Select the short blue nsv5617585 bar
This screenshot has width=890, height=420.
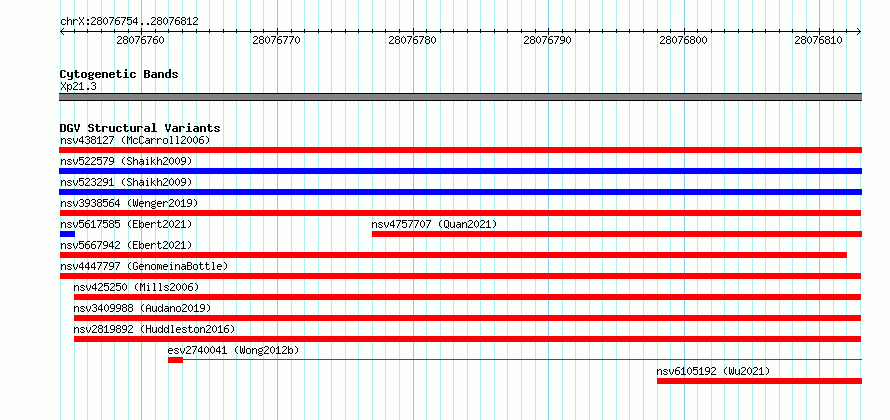(x=67, y=234)
